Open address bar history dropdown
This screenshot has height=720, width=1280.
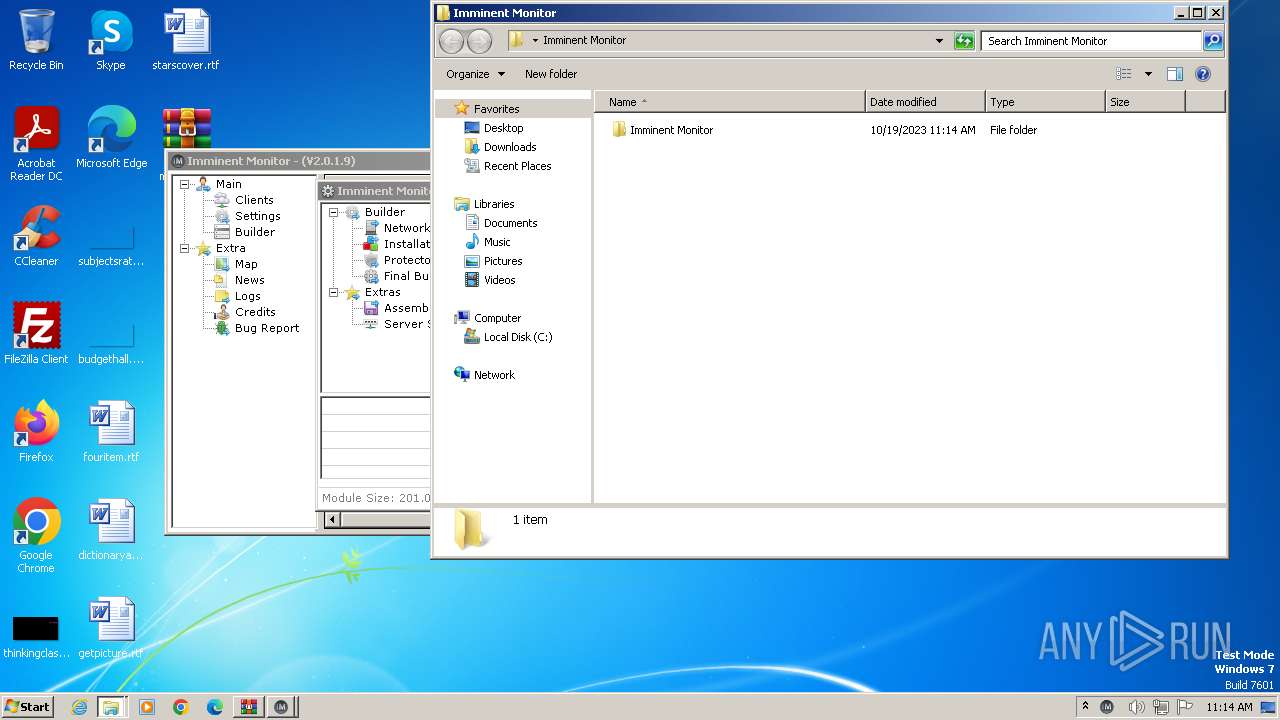pyautogui.click(x=939, y=41)
